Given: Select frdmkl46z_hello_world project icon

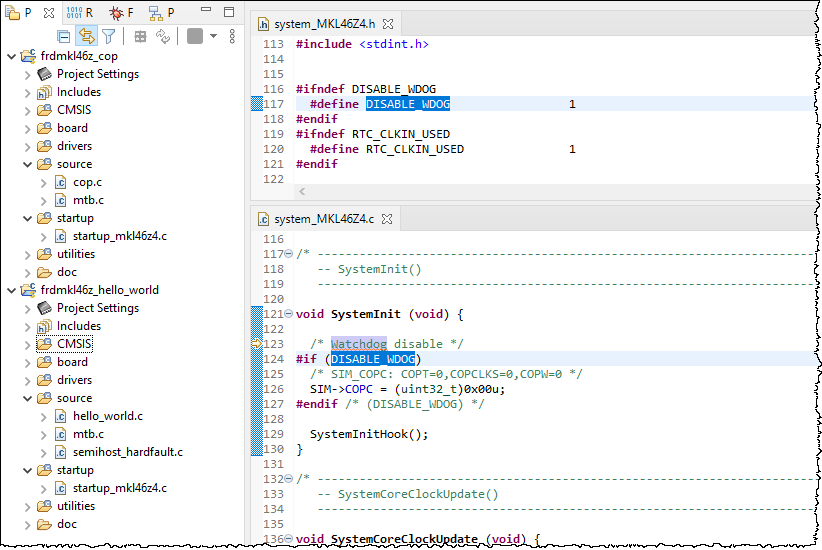Looking at the screenshot, I should click(28, 289).
